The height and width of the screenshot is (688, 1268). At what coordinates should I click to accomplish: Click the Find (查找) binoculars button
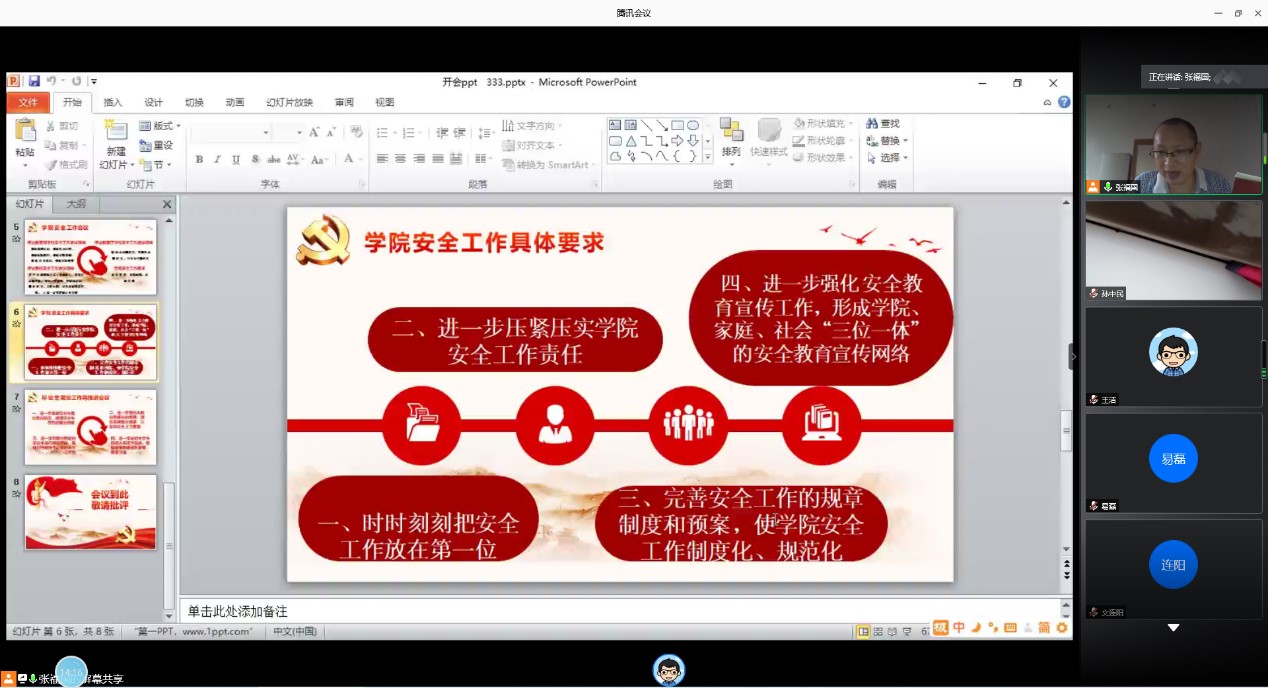pyautogui.click(x=883, y=124)
